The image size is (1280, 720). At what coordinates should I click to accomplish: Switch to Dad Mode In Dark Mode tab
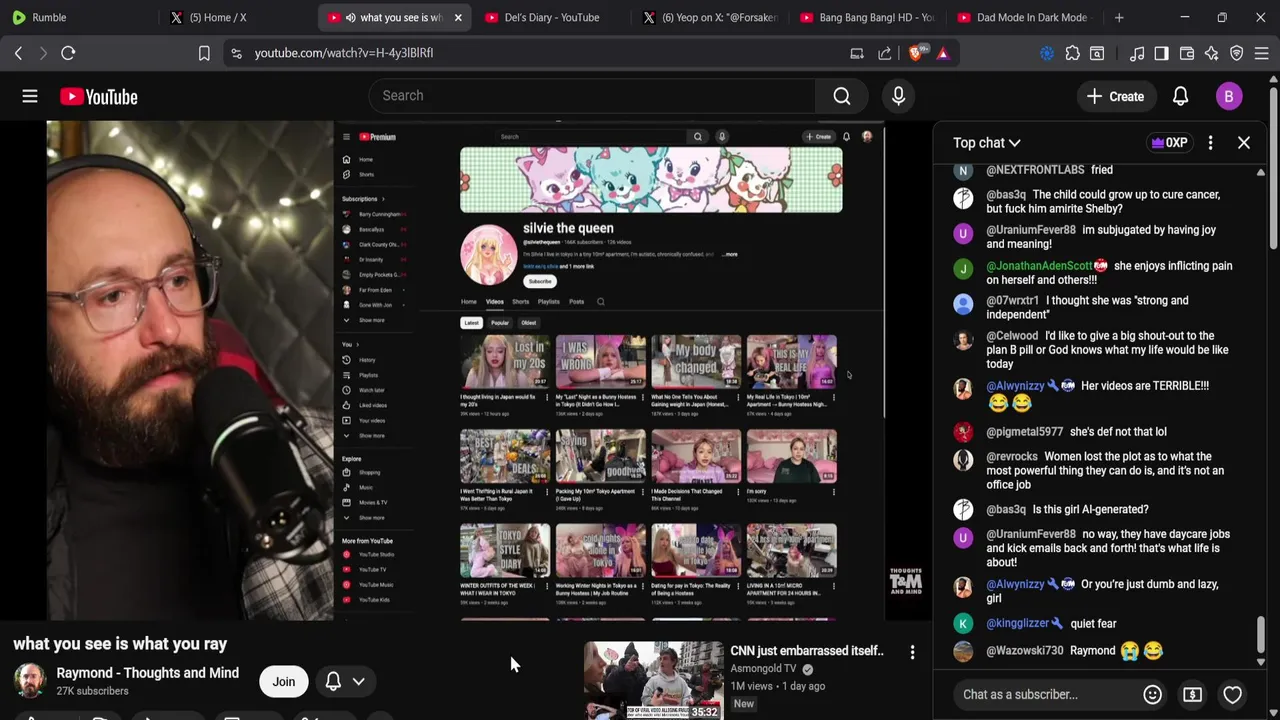pos(1025,17)
